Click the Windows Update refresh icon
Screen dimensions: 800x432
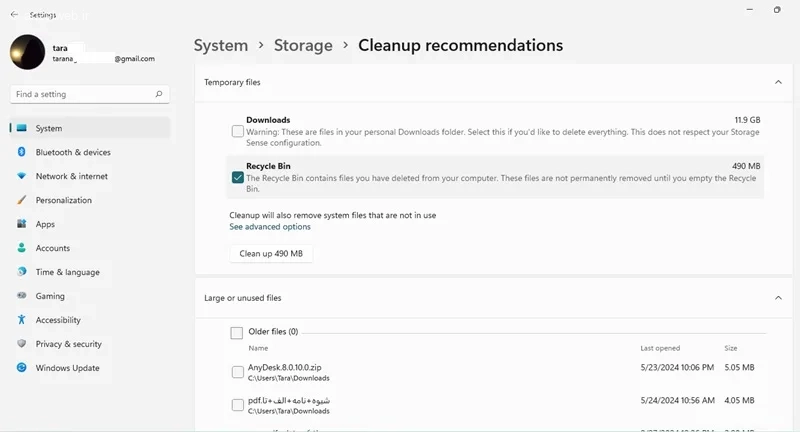tap(21, 368)
